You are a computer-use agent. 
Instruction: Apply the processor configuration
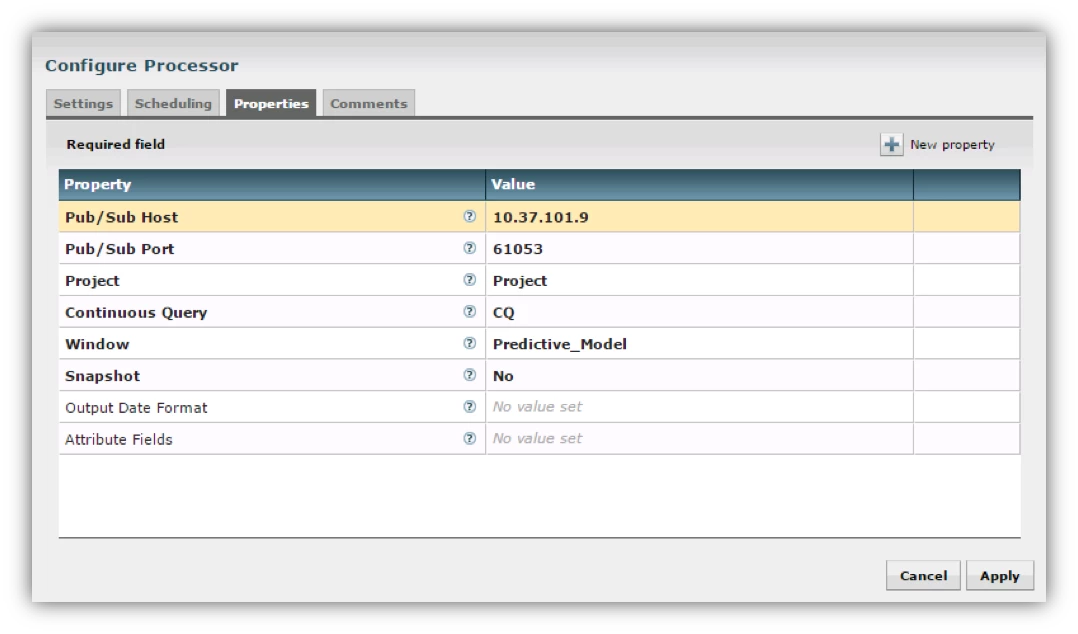[1000, 576]
